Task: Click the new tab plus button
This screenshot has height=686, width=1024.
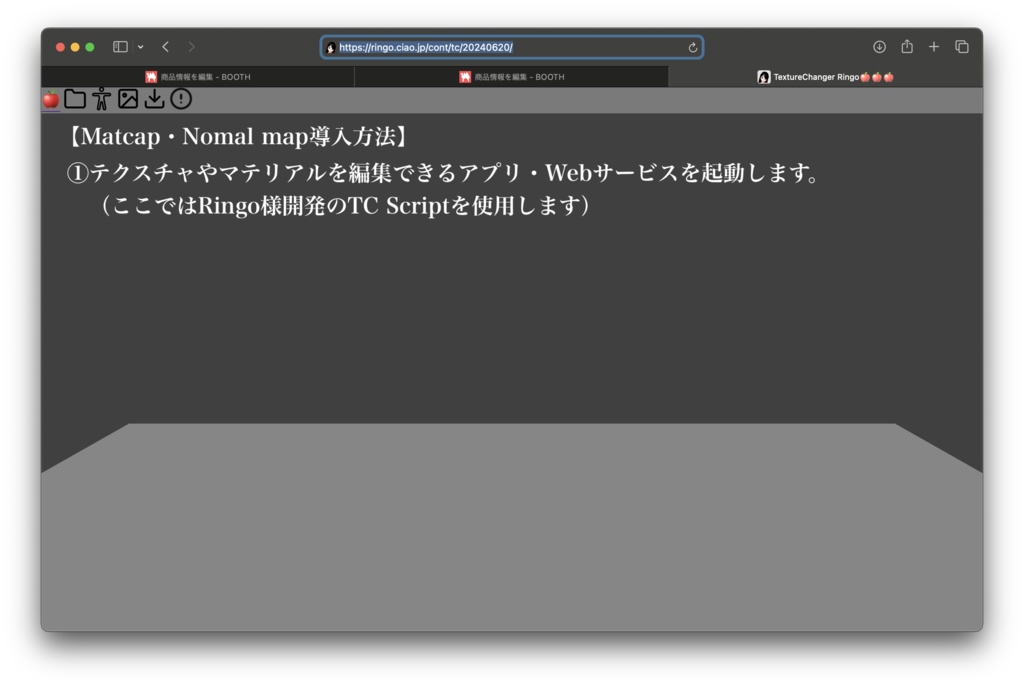Action: pyautogui.click(x=934, y=46)
